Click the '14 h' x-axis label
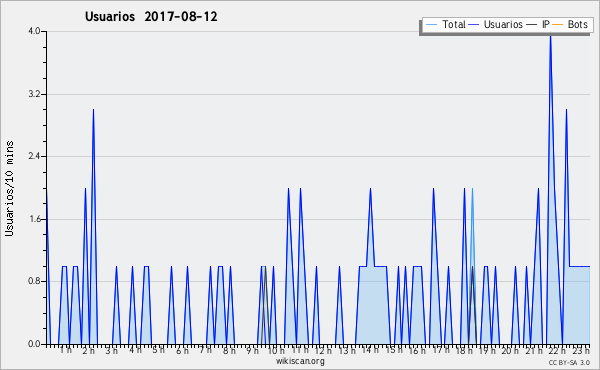600x370 pixels. click(370, 350)
